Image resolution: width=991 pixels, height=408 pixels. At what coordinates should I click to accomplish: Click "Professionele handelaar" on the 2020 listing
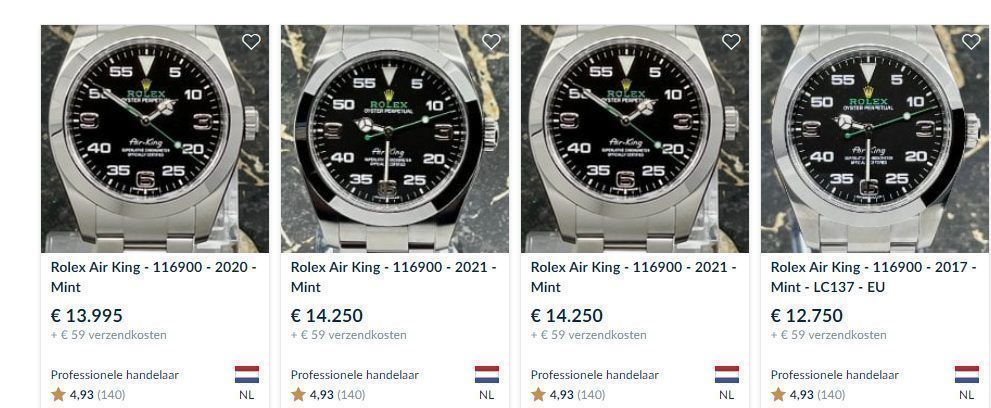[115, 375]
